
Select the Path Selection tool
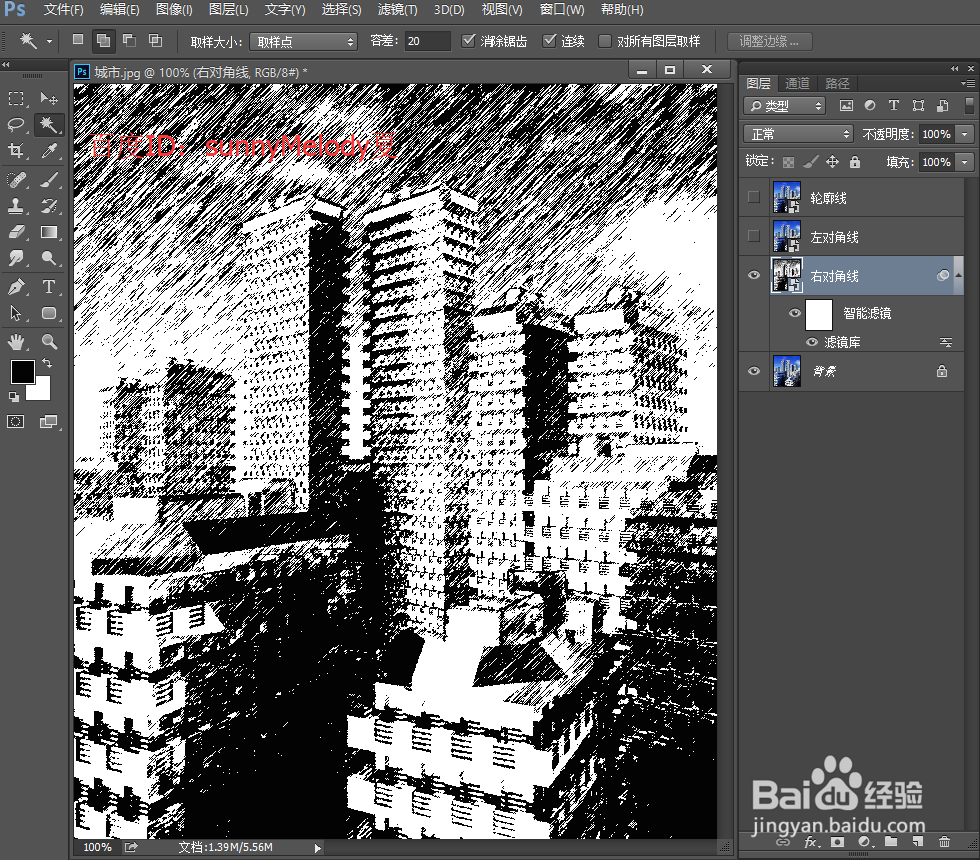coord(16,312)
